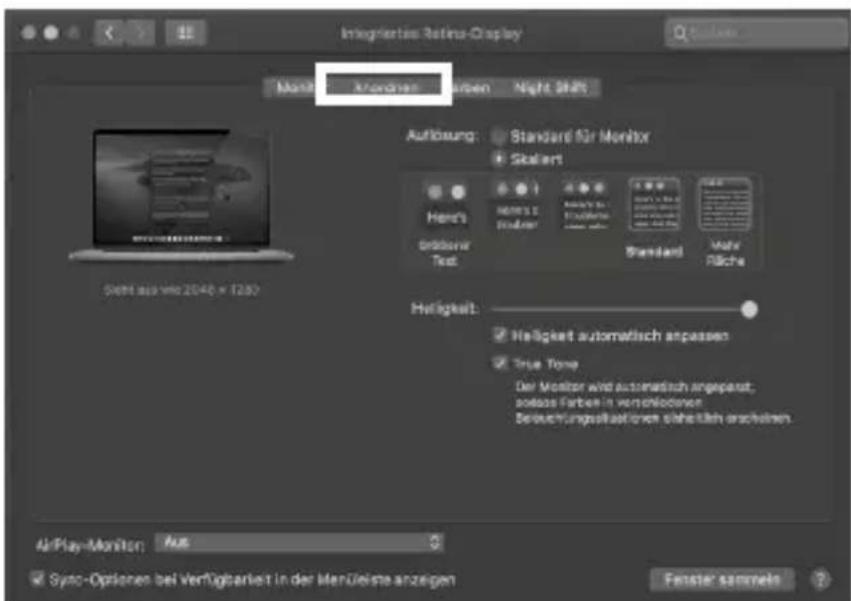Image resolution: width=851 pixels, height=601 pixels.
Task: Click the Fenster sammeln button
Action: tap(722, 580)
